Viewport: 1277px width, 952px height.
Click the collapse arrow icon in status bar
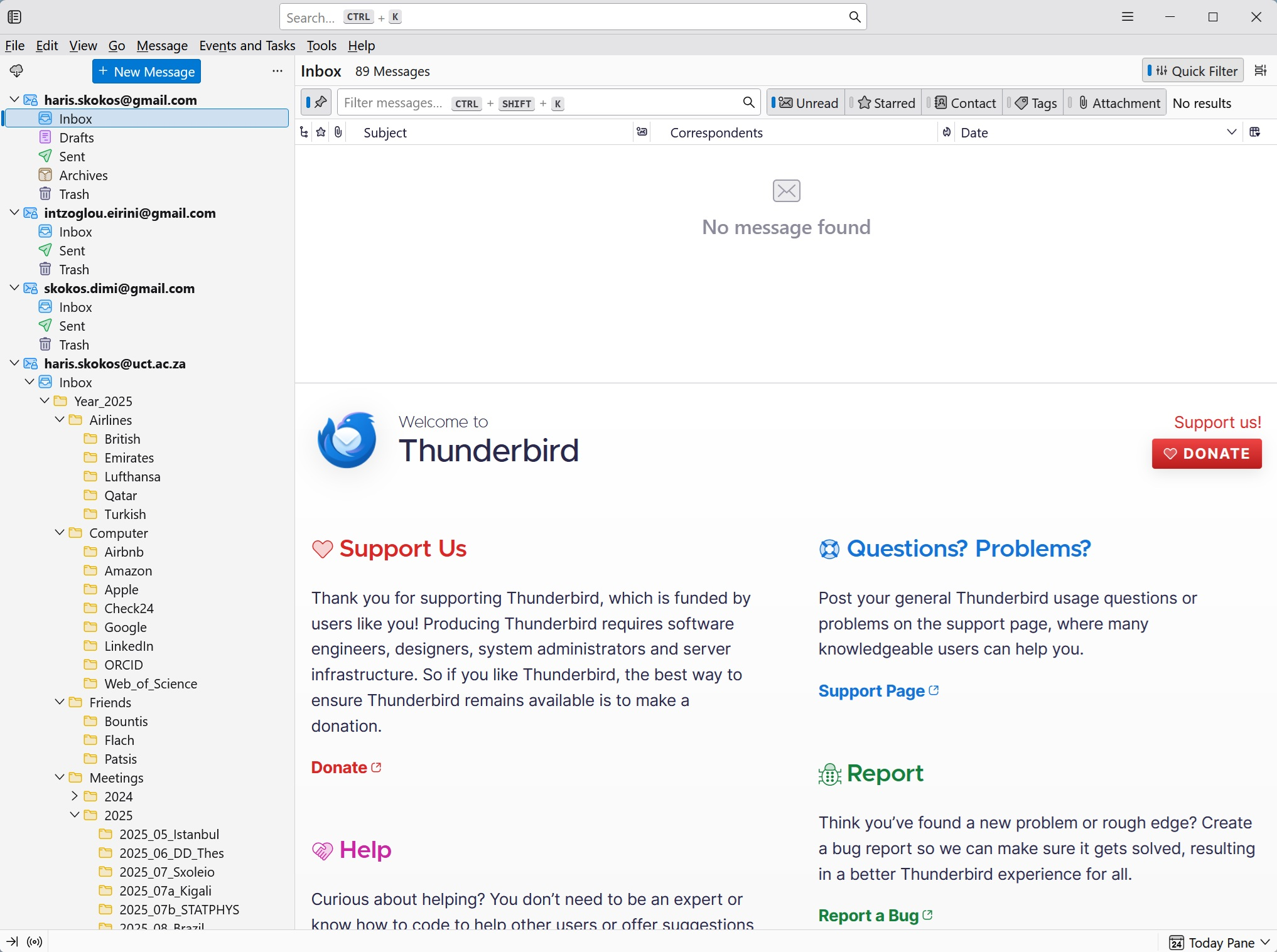click(x=12, y=941)
